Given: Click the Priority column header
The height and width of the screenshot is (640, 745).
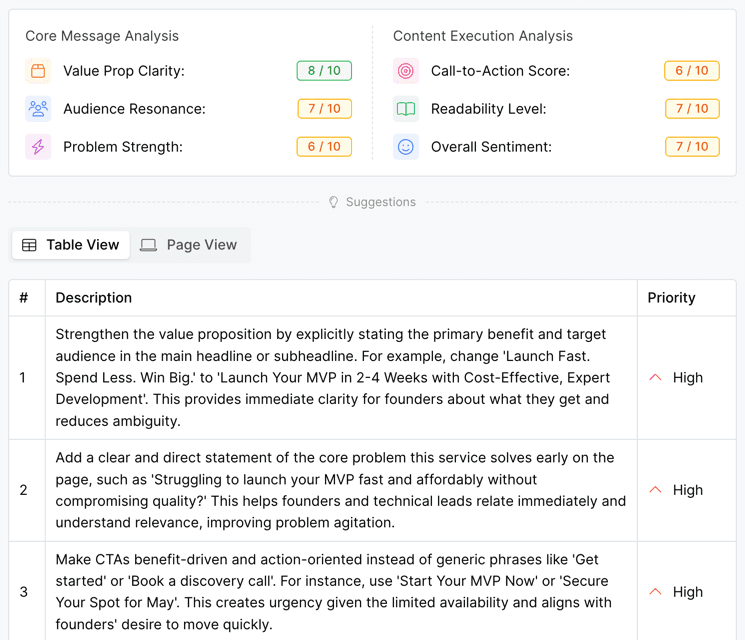Looking at the screenshot, I should [x=671, y=298].
